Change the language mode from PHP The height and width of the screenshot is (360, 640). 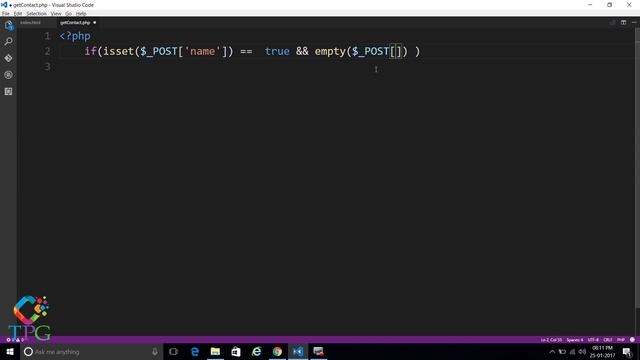coord(621,340)
